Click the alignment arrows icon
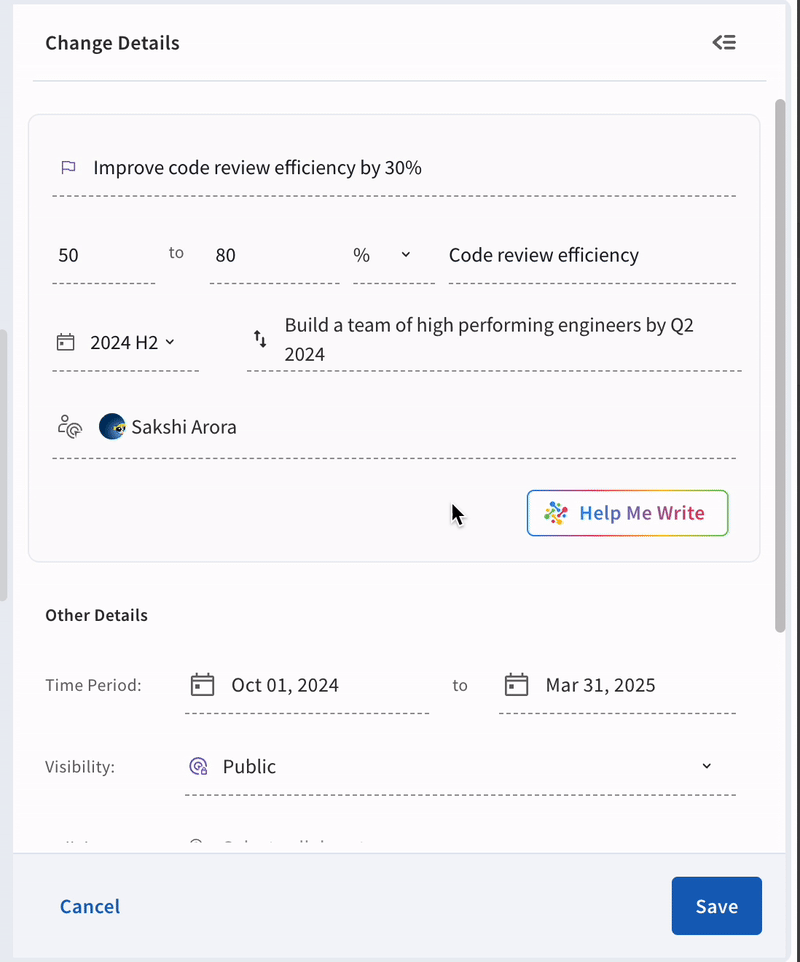Image resolution: width=800 pixels, height=962 pixels. click(260, 339)
